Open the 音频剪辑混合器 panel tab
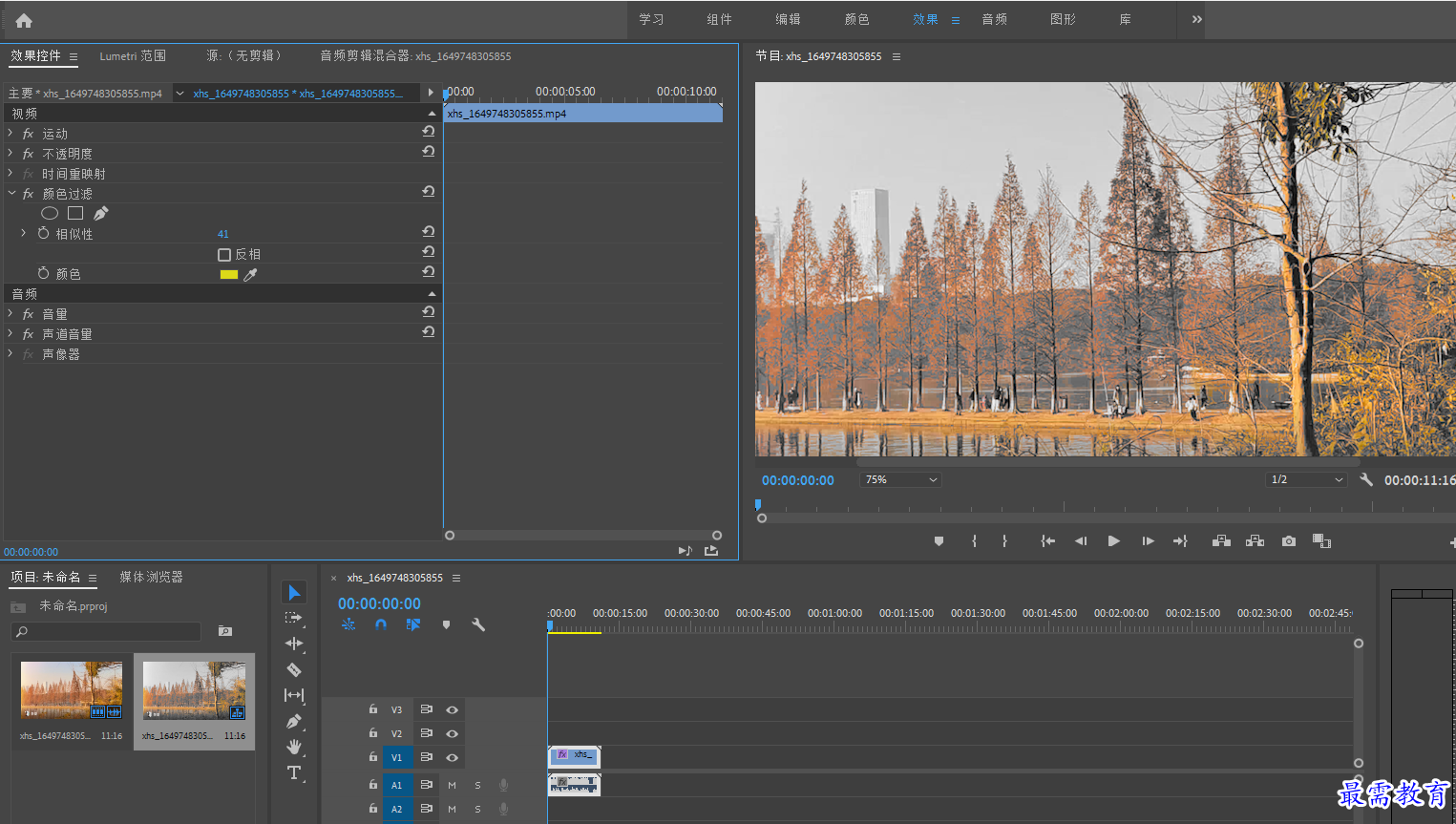 (x=415, y=56)
